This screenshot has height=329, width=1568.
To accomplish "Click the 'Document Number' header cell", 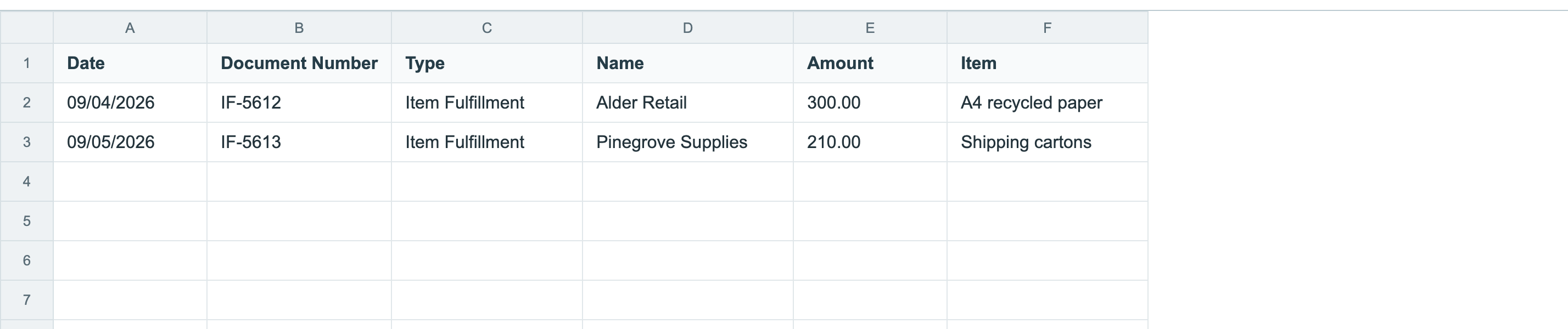I will coord(299,63).
